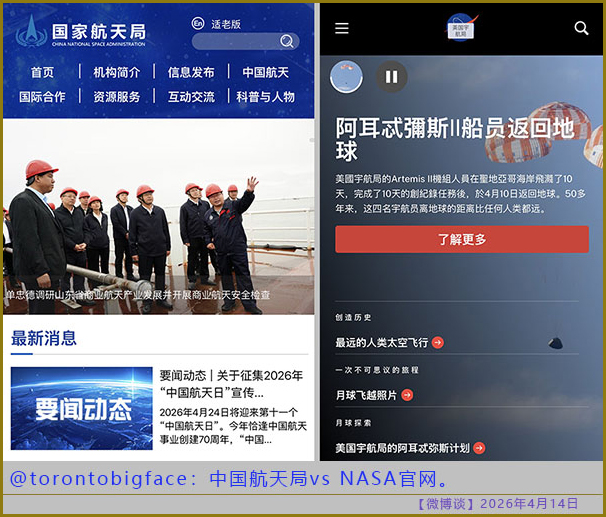
Task: Click the 一次不可思议的旅程 section label
Action: coord(377,370)
